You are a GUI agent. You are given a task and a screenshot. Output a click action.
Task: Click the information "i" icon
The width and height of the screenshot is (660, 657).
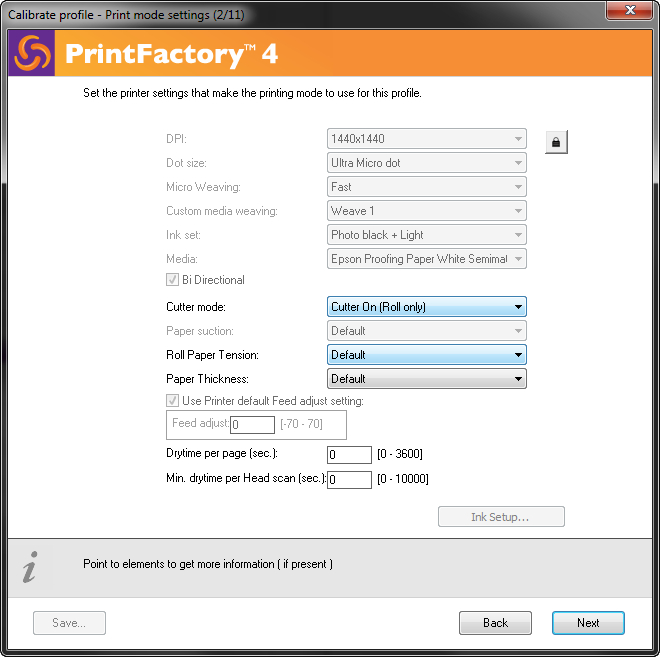tap(30, 567)
